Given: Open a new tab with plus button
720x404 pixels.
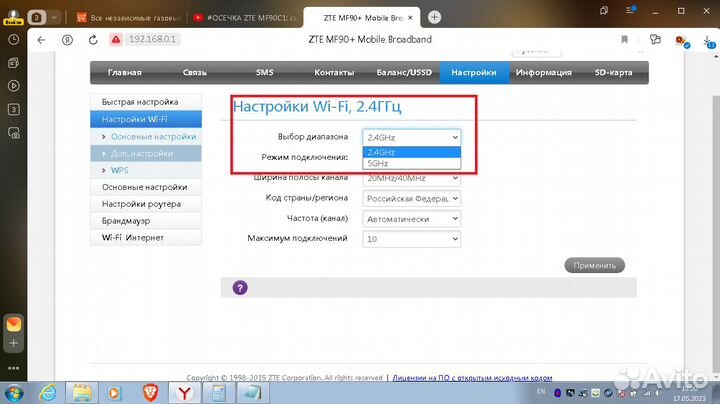Looking at the screenshot, I should (x=434, y=17).
